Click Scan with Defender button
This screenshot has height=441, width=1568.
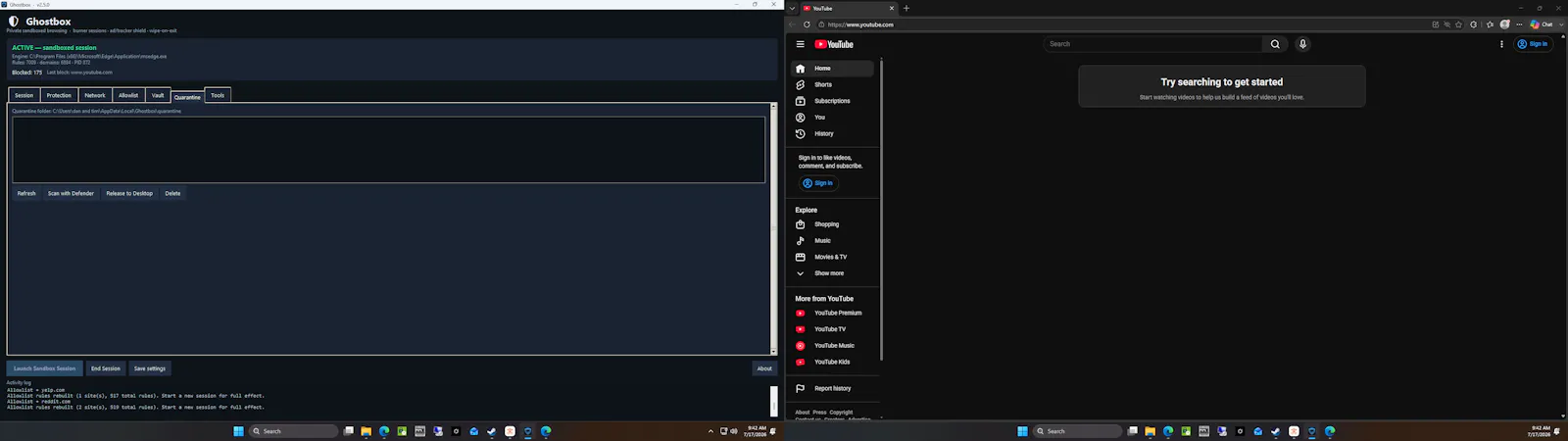(71, 193)
